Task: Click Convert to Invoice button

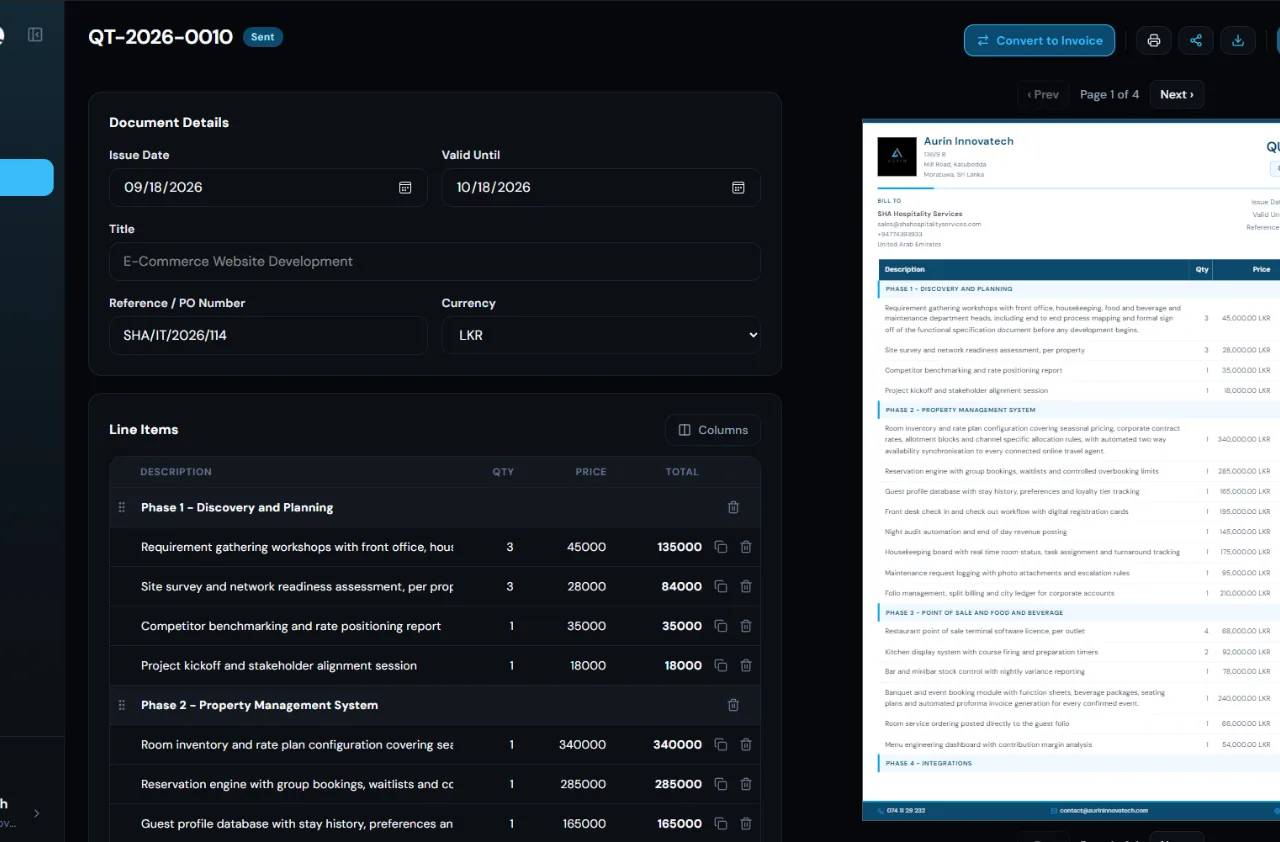Action: (1039, 40)
